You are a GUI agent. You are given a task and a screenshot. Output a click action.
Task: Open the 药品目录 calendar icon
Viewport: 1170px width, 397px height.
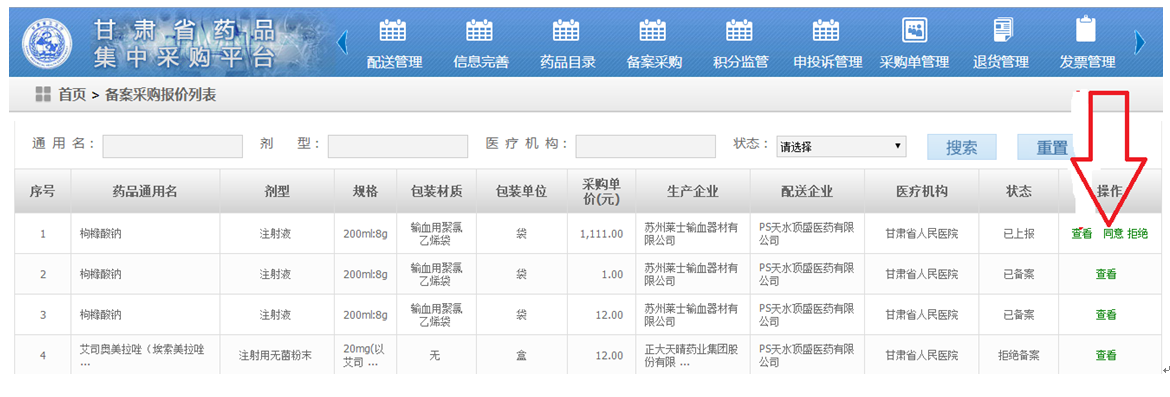coord(566,31)
